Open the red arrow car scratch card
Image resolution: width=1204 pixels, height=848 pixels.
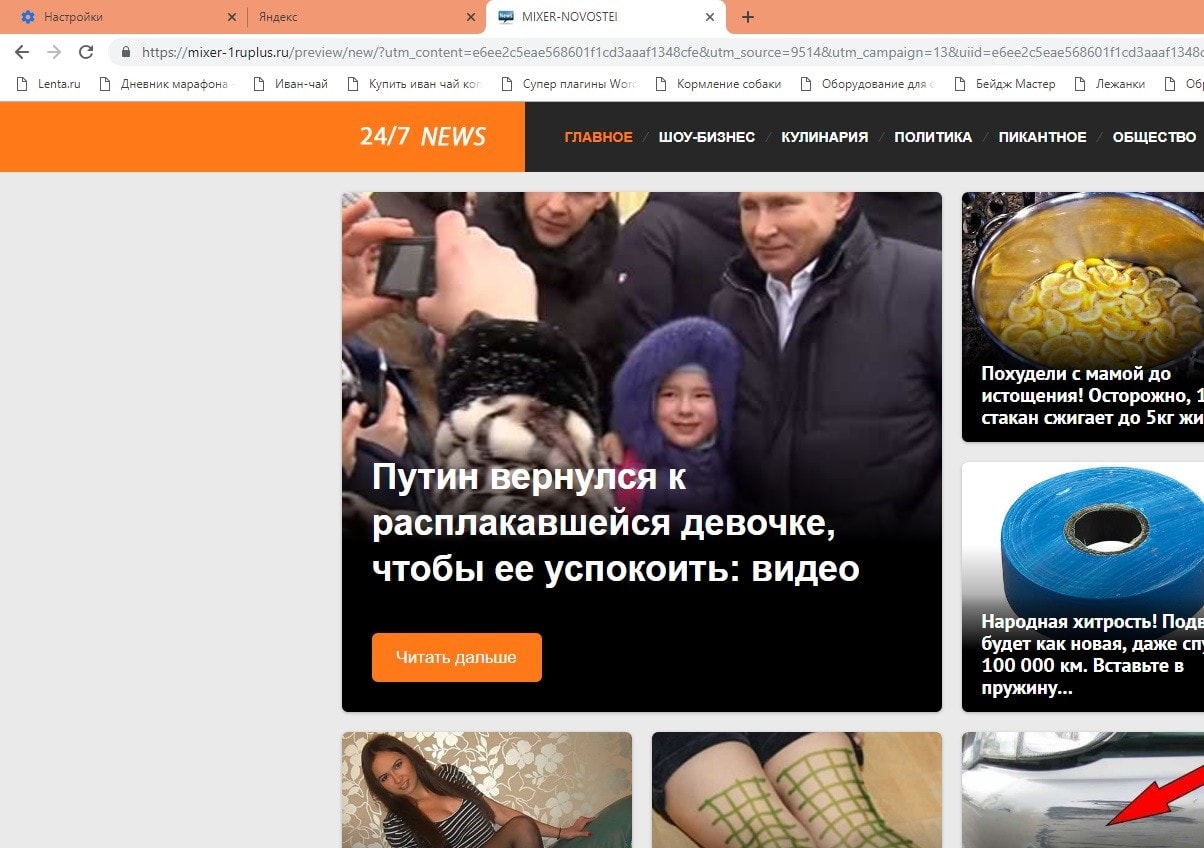click(1083, 790)
